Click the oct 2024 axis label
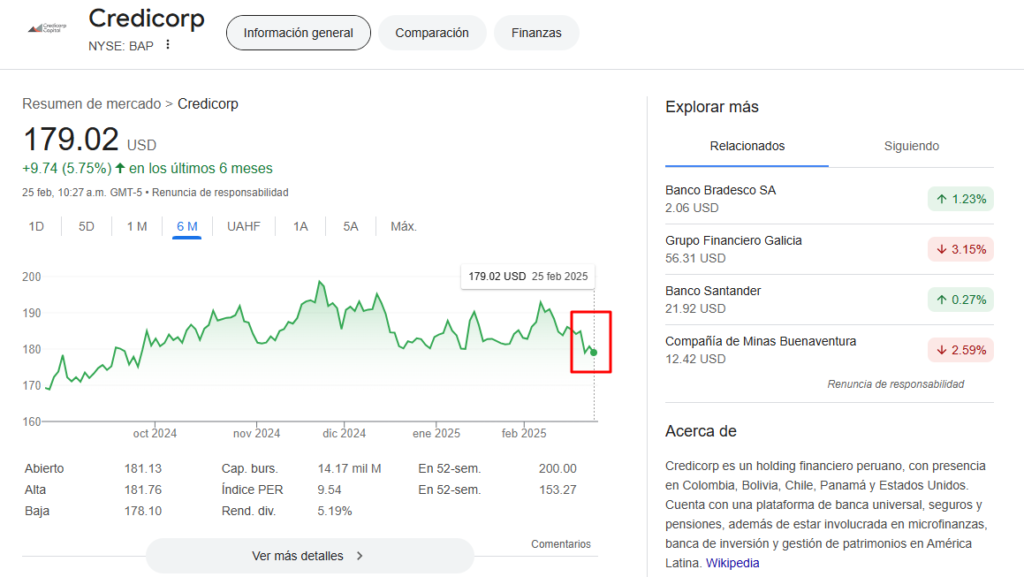This screenshot has height=577, width=1024. (x=155, y=433)
